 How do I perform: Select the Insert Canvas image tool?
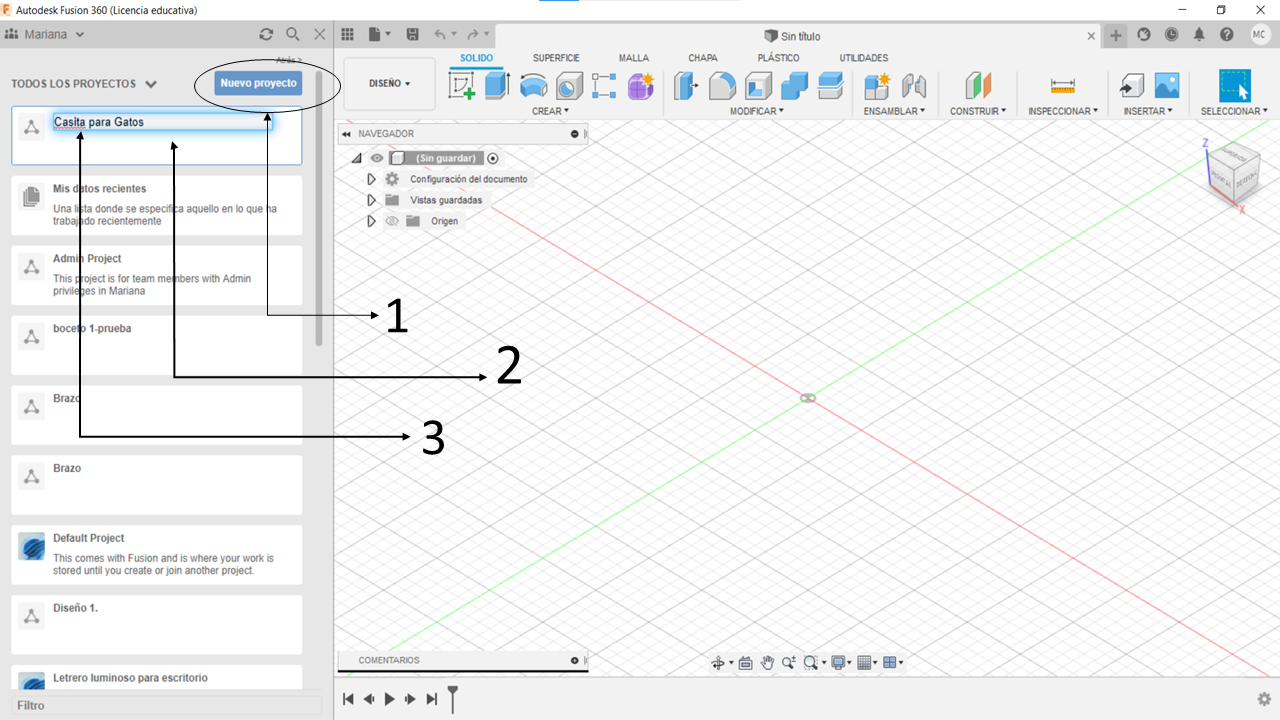coord(1167,86)
